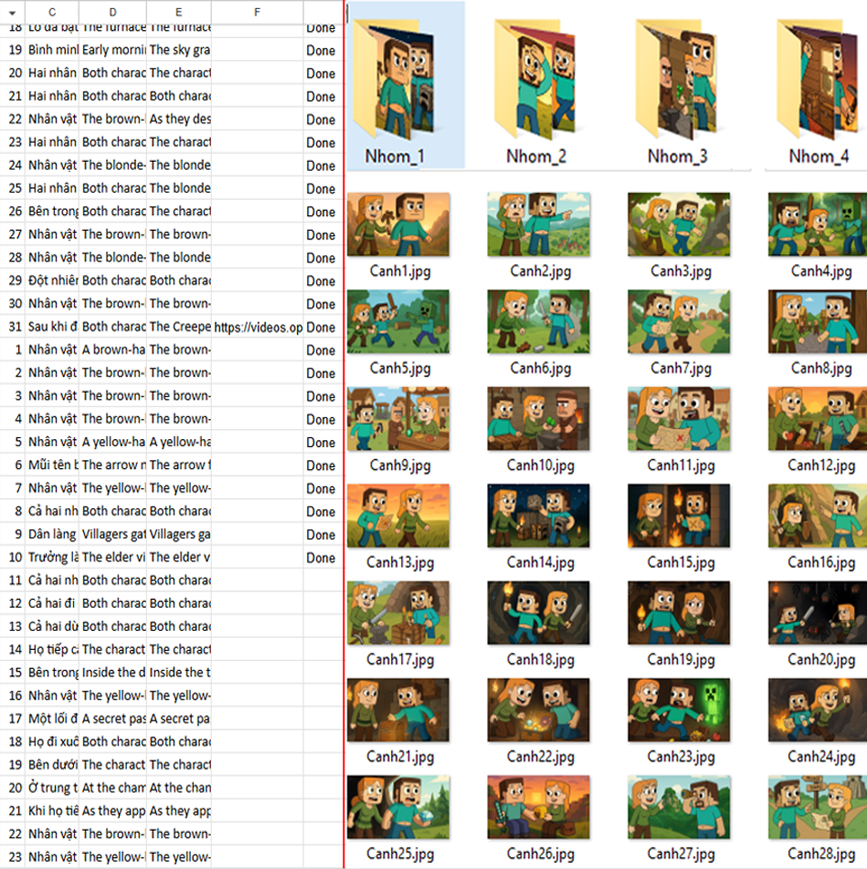
Task: Click the Canh3.jpg thumbnail
Action: [679, 224]
